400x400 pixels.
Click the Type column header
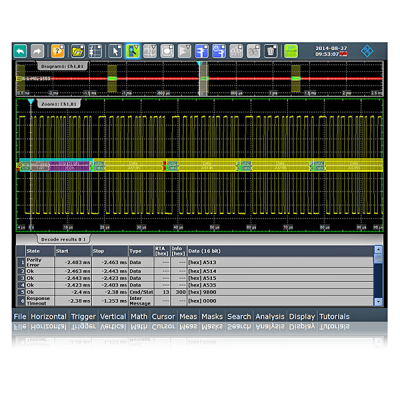(x=141, y=251)
